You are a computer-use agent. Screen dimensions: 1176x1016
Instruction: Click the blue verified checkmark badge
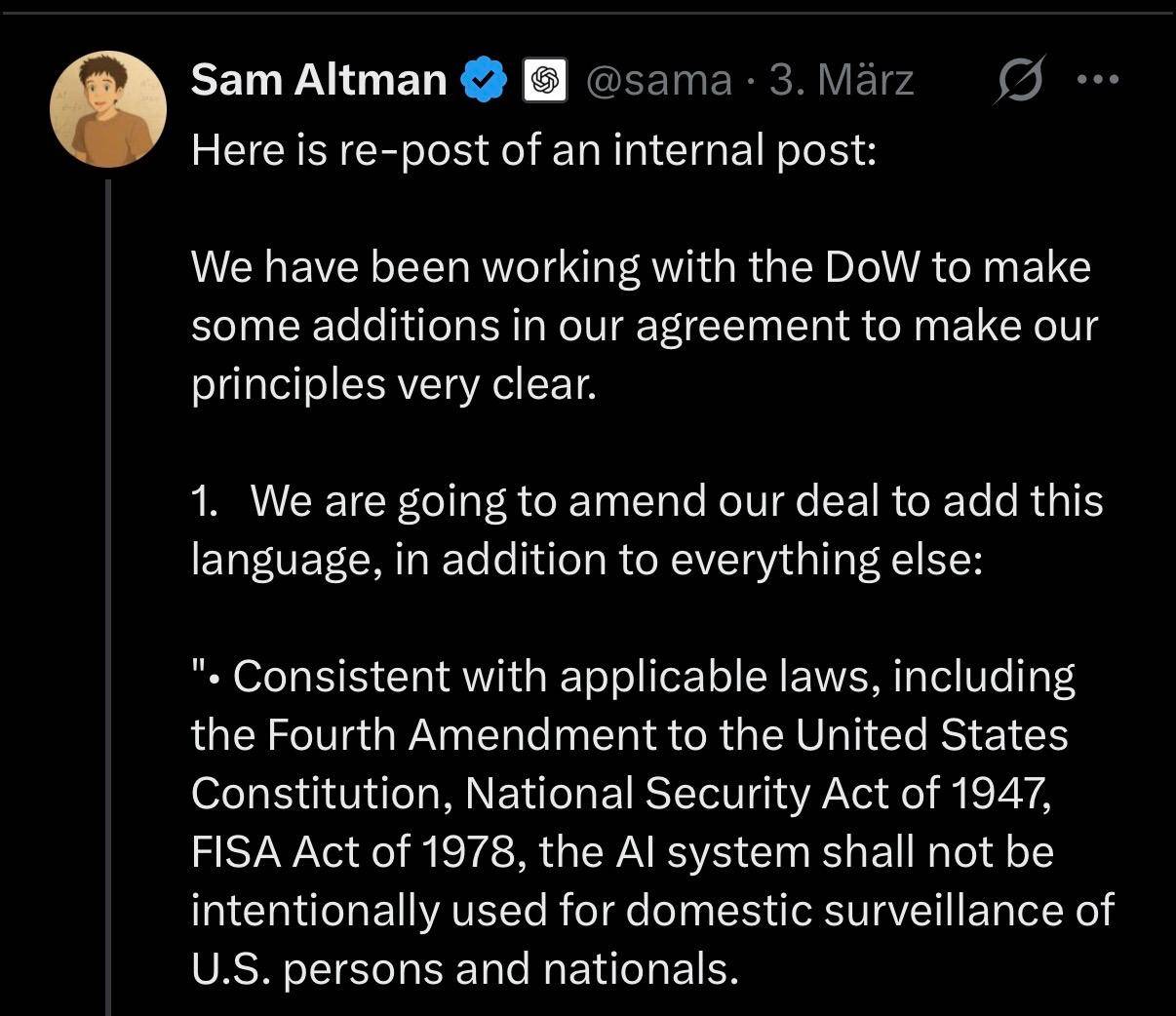pos(484,79)
